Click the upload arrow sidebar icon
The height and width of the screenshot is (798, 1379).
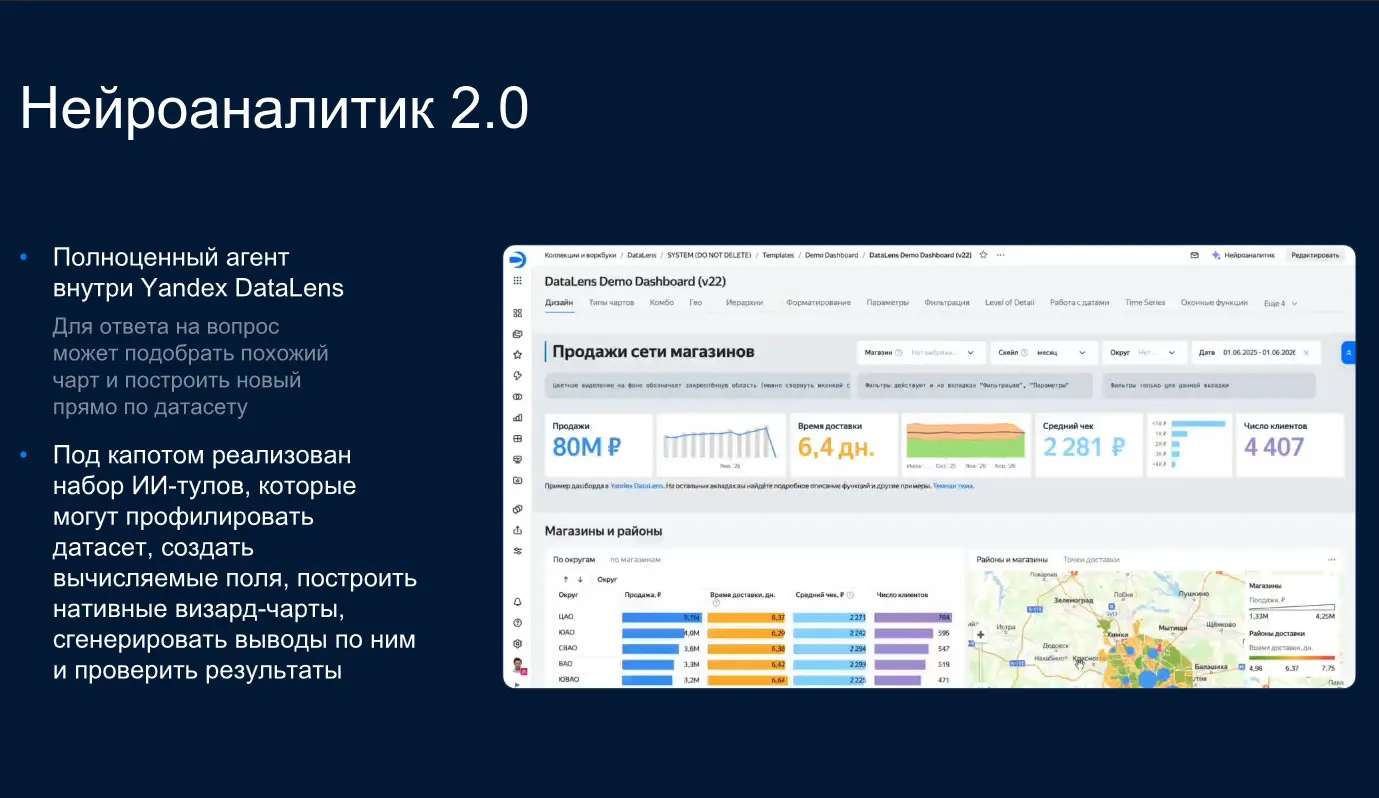pos(517,530)
